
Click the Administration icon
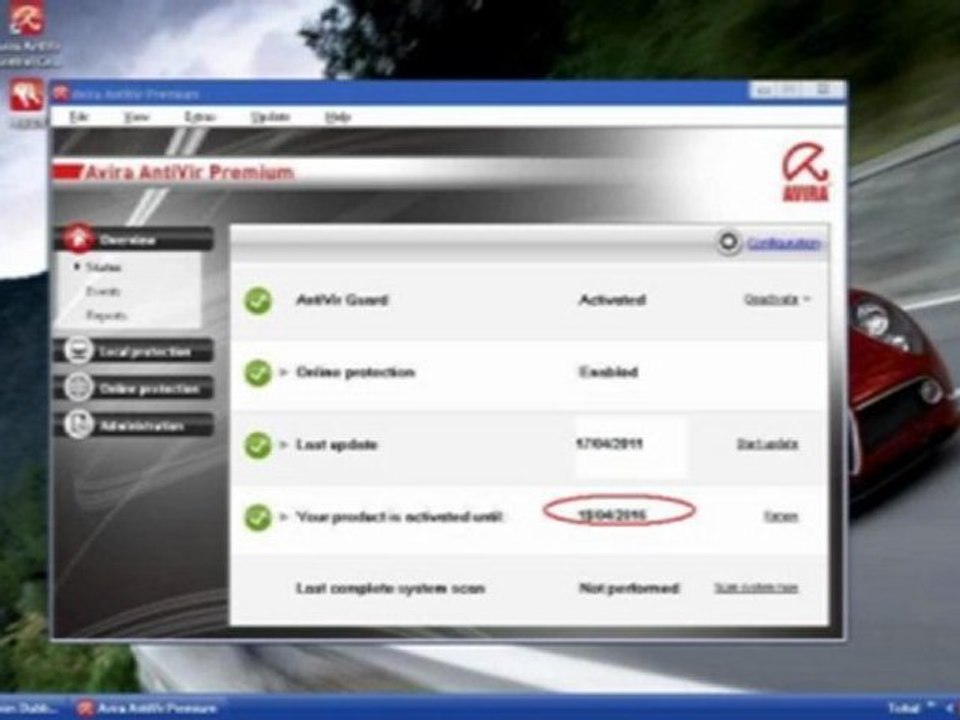78,424
